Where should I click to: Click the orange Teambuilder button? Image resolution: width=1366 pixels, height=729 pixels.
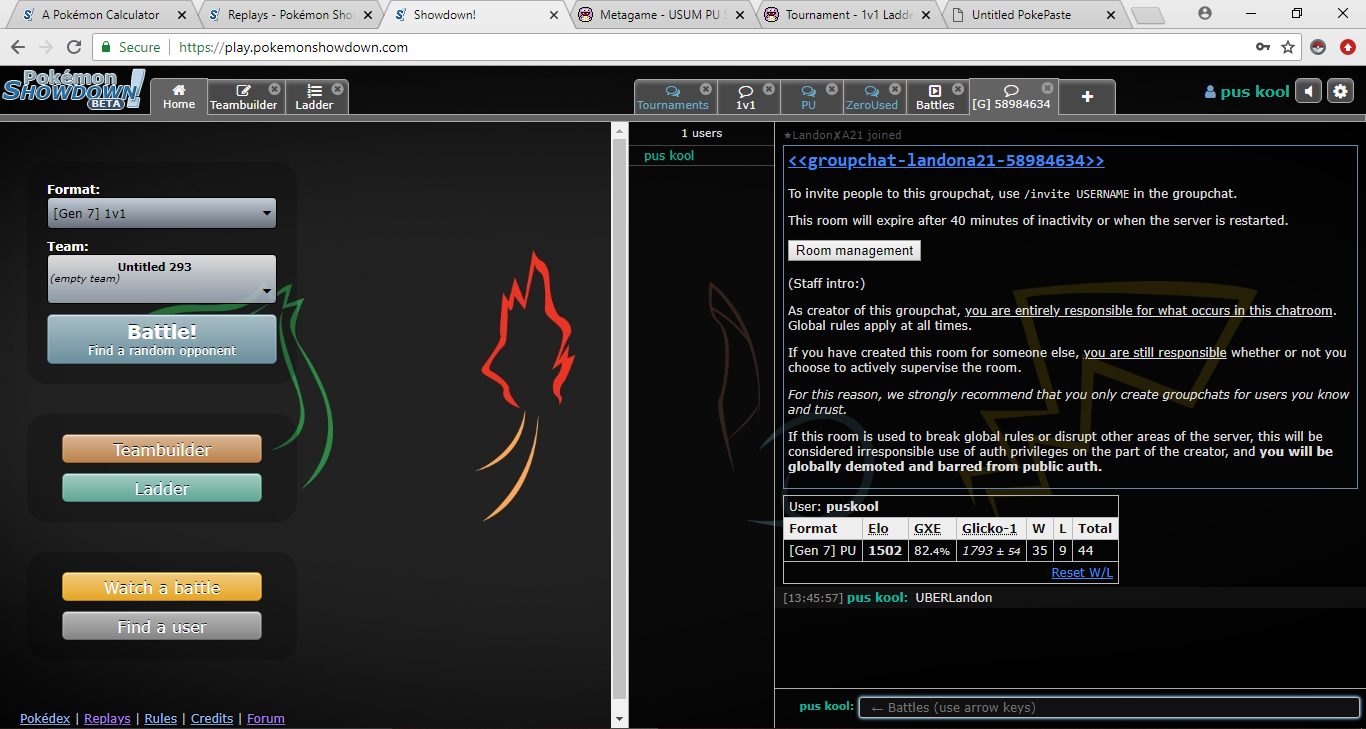coord(162,449)
